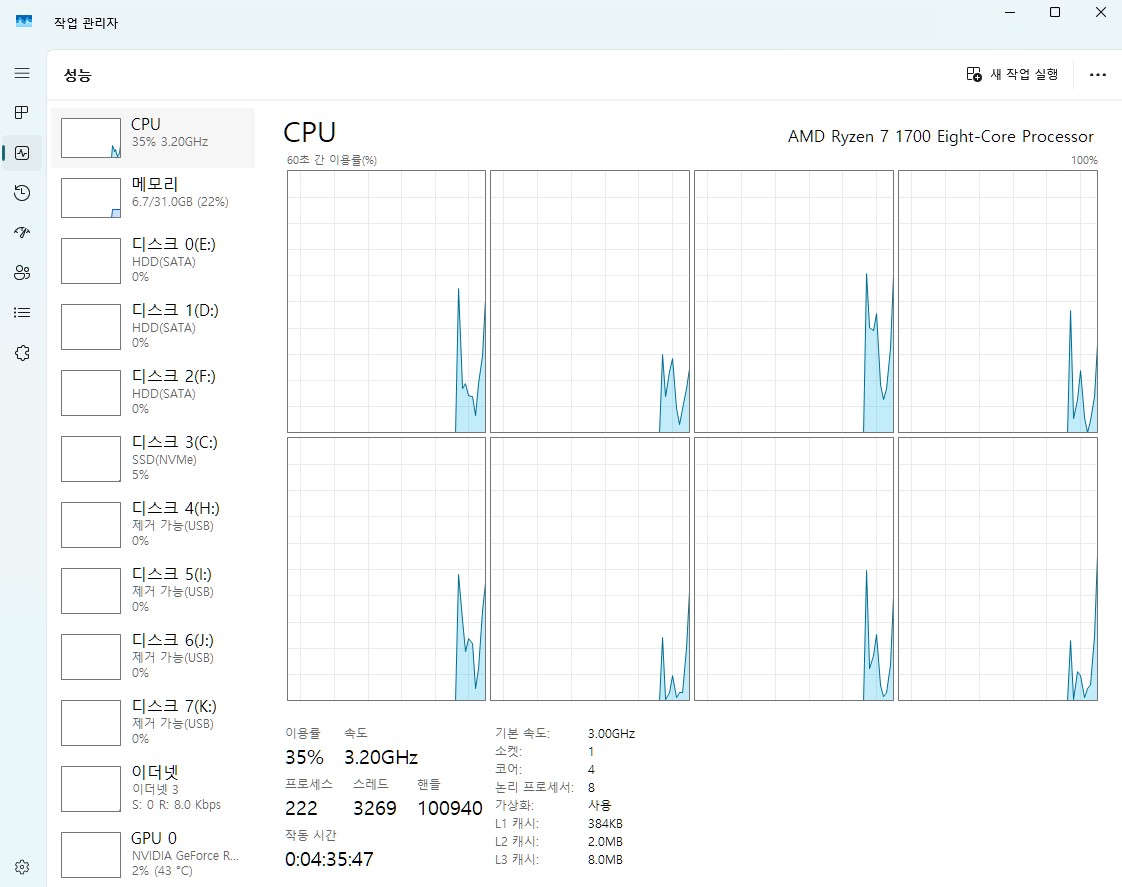
Task: Click the top-right logical processor graph
Action: [x=997, y=301]
